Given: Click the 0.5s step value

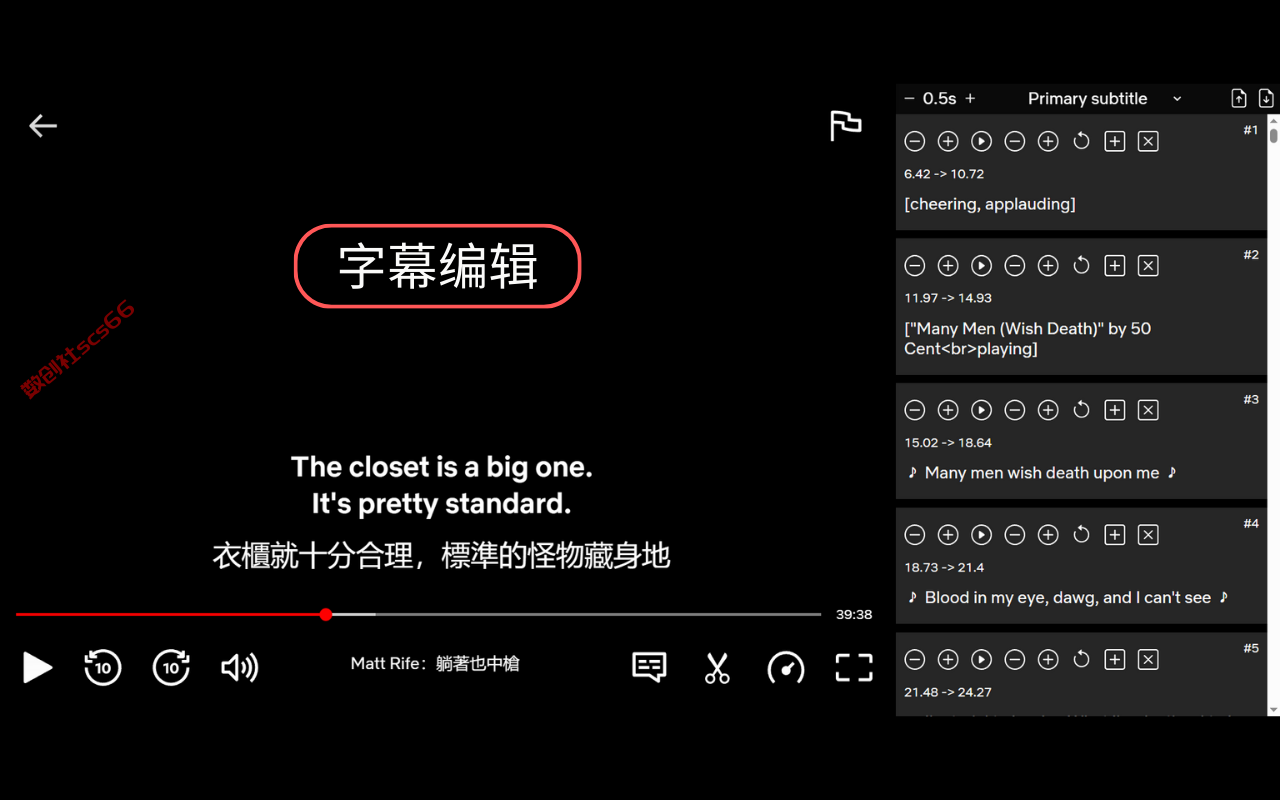Looking at the screenshot, I should click(x=940, y=98).
